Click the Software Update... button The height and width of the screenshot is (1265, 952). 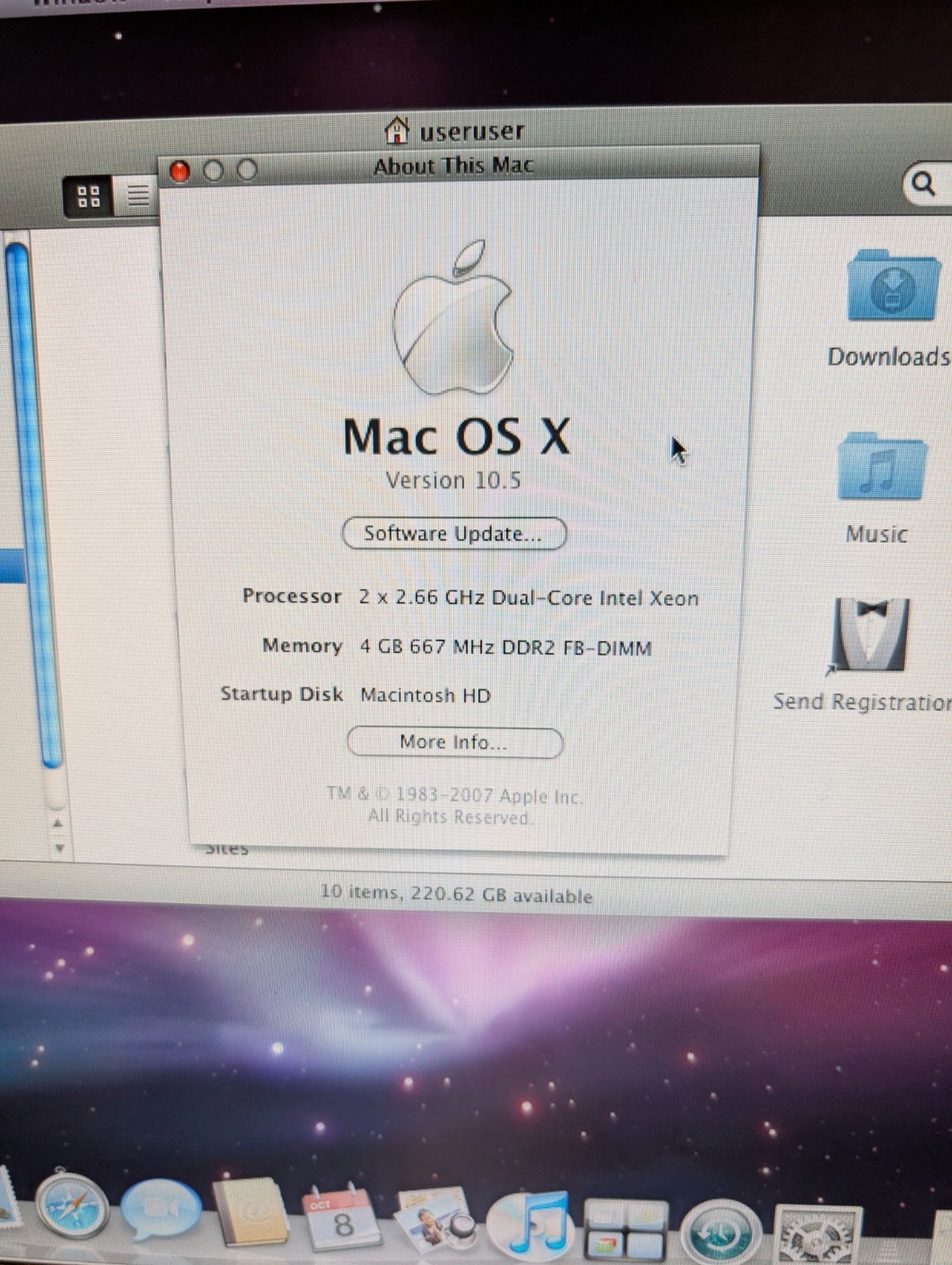(x=454, y=534)
